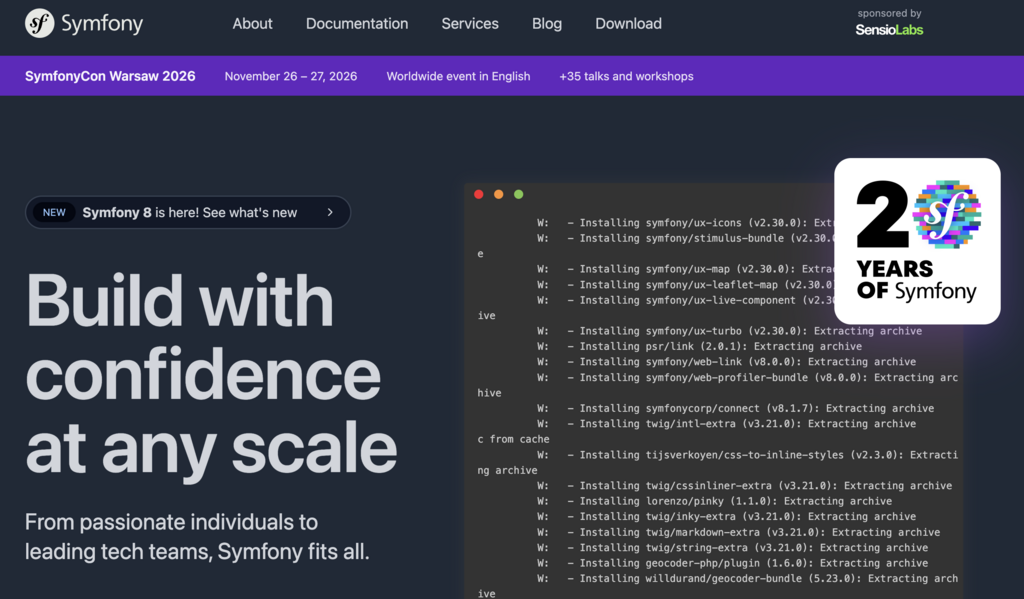This screenshot has width=1024, height=599.
Task: Click the 20 Years of Symfony badge
Action: [x=916, y=240]
